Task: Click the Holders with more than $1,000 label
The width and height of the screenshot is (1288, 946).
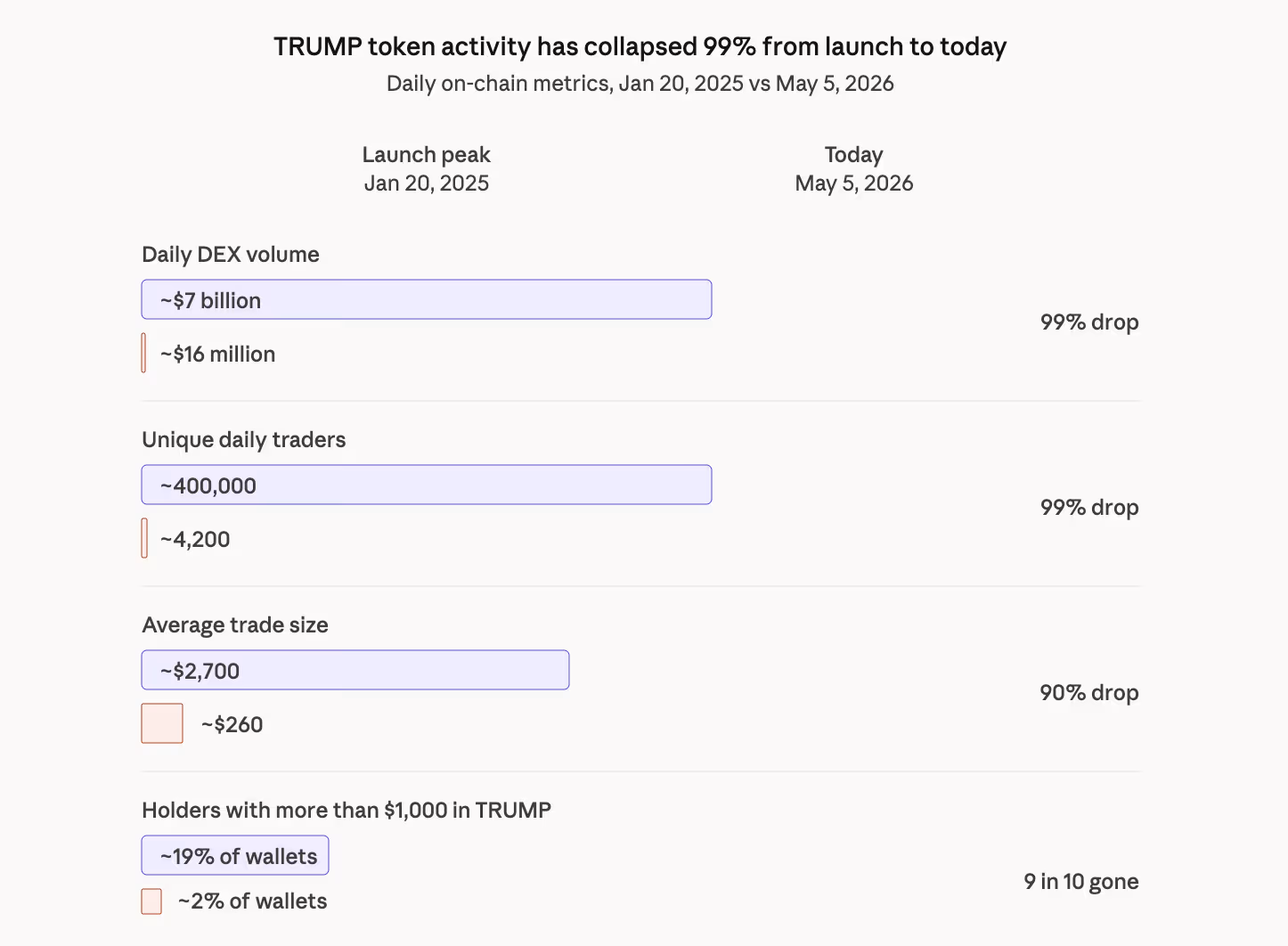Action: [x=346, y=811]
